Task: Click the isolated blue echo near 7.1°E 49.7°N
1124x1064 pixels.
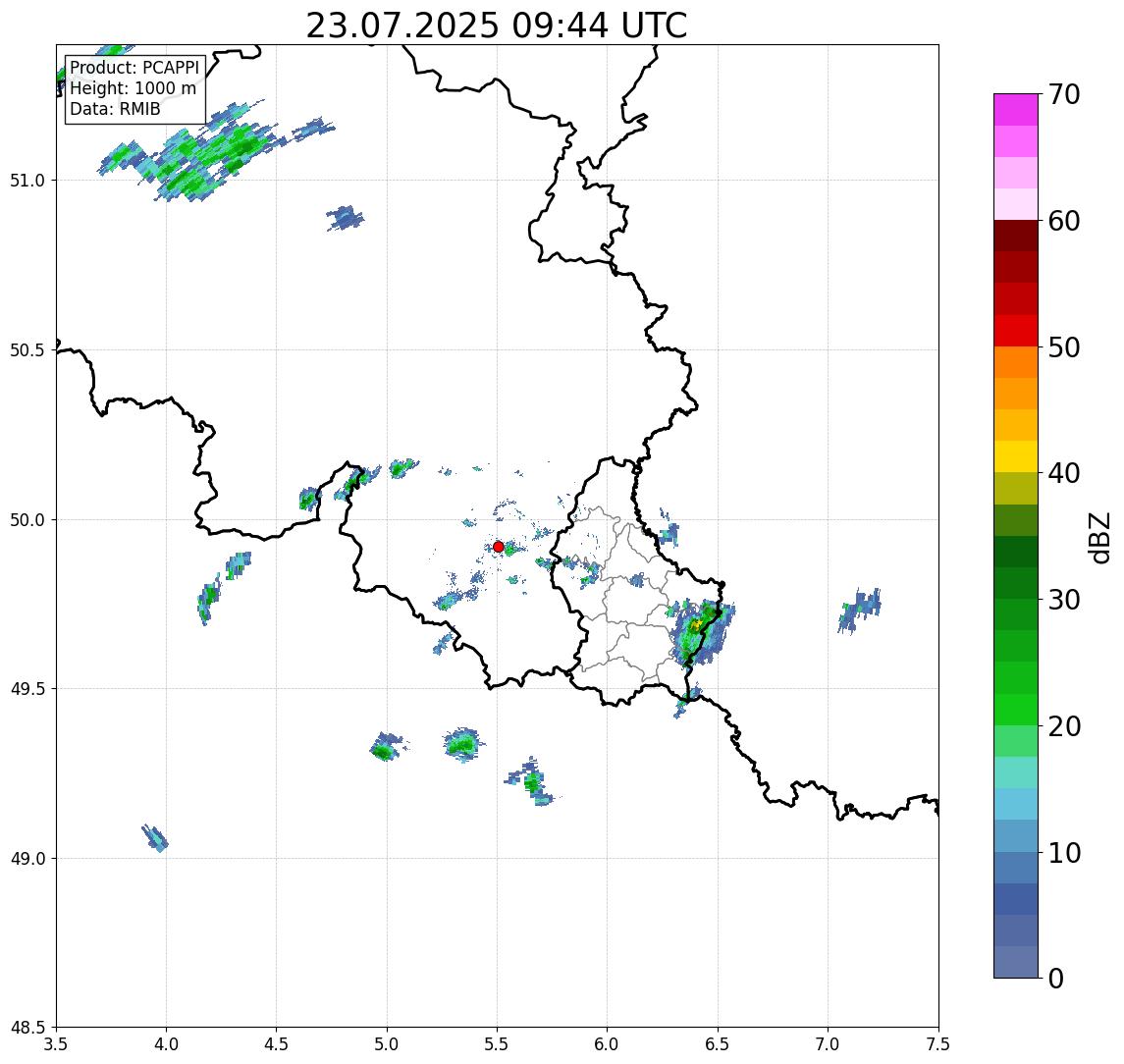Action: click(859, 611)
